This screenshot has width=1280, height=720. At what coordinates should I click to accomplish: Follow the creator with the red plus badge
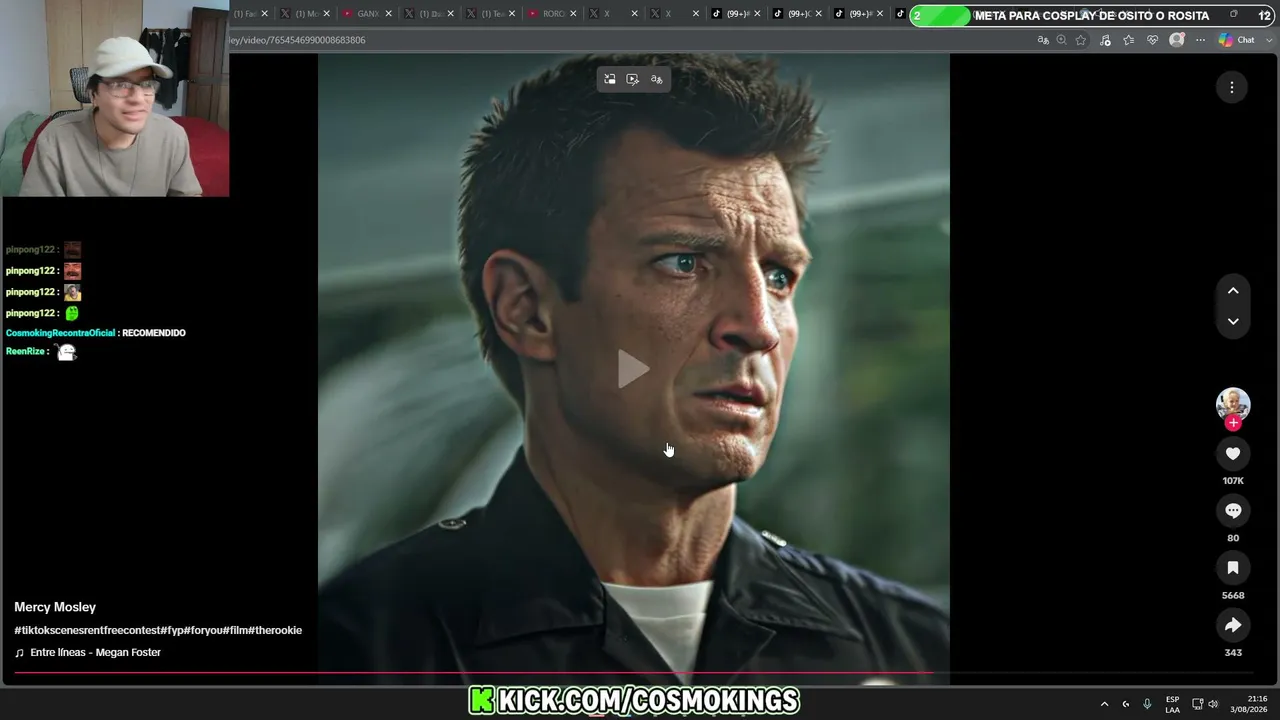point(1233,423)
